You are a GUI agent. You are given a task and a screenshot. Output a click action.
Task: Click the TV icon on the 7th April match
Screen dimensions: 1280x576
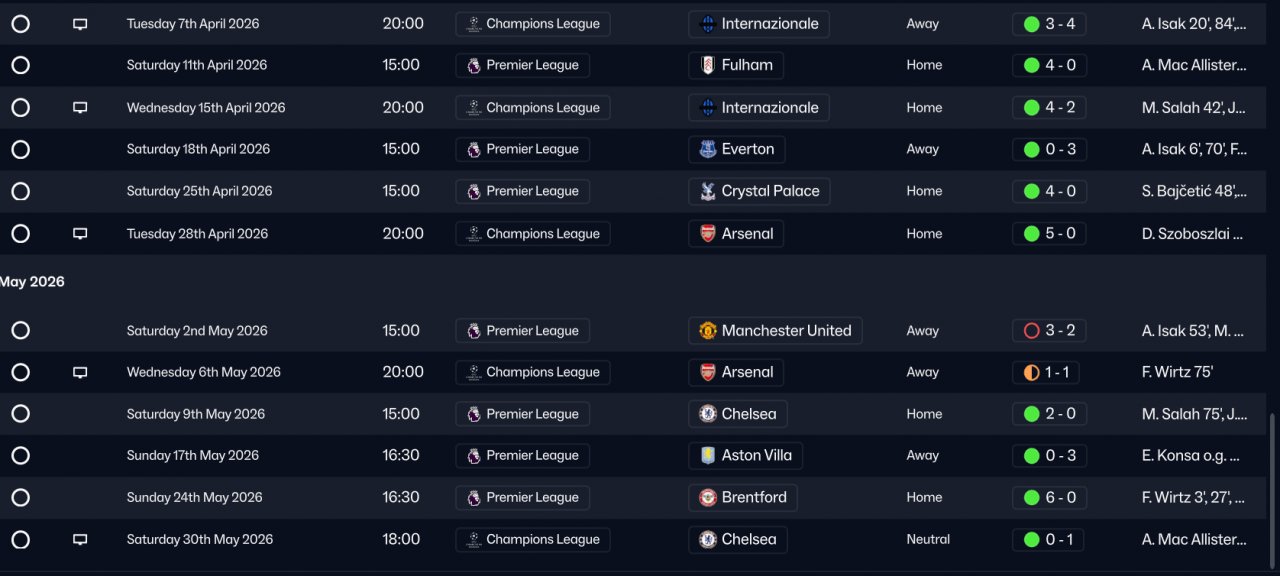click(x=80, y=24)
